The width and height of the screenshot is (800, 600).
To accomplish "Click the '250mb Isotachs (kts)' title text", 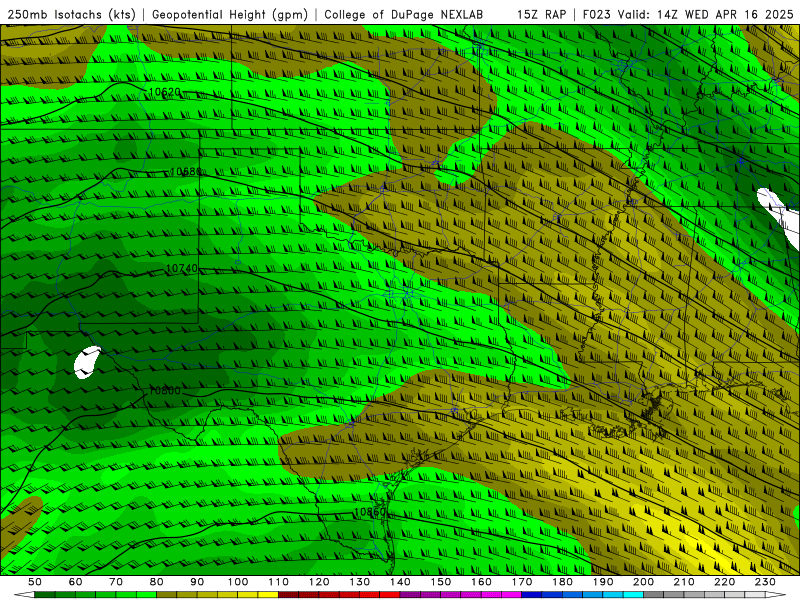I will 72,14.
